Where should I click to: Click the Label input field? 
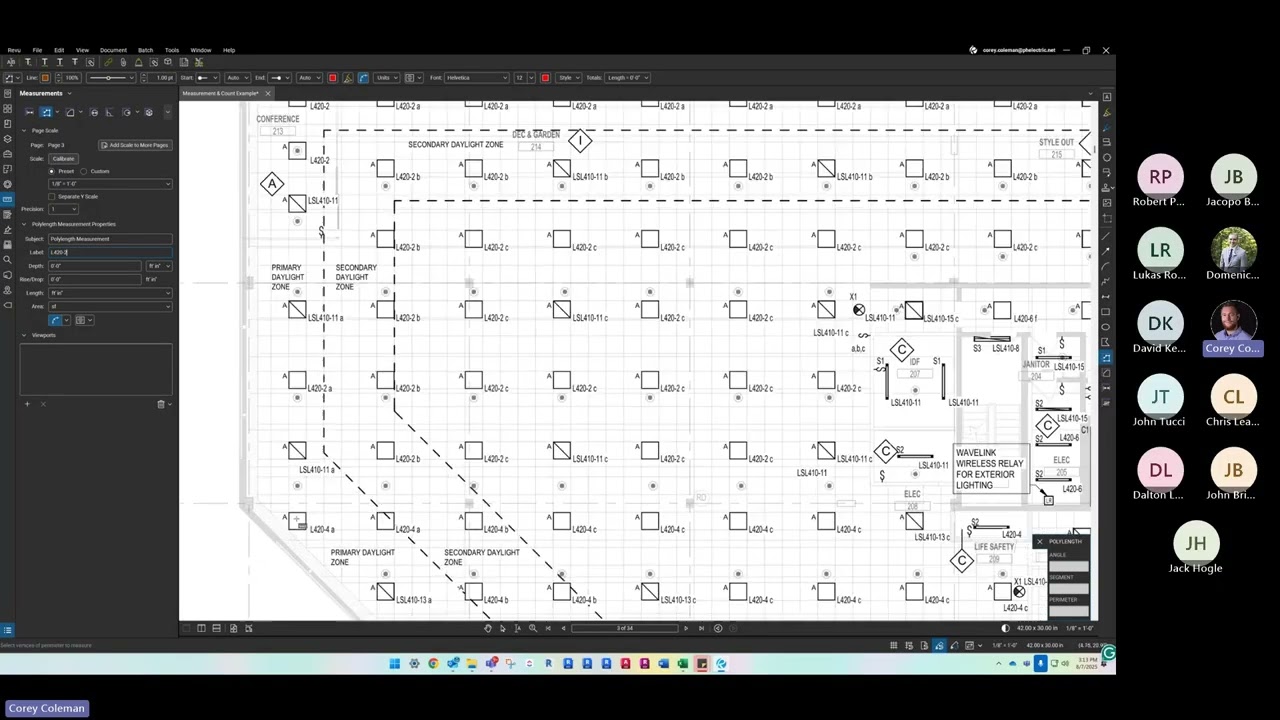click(x=110, y=252)
